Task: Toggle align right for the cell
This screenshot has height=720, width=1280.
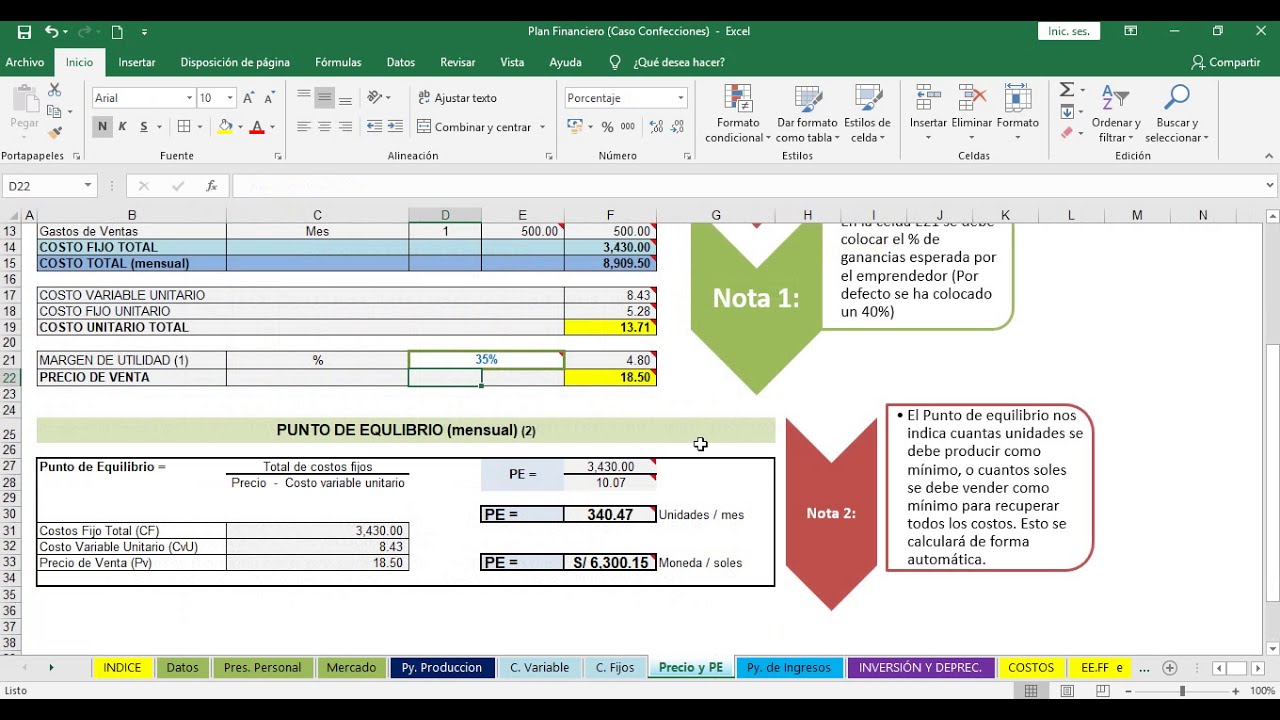Action: 345,127
